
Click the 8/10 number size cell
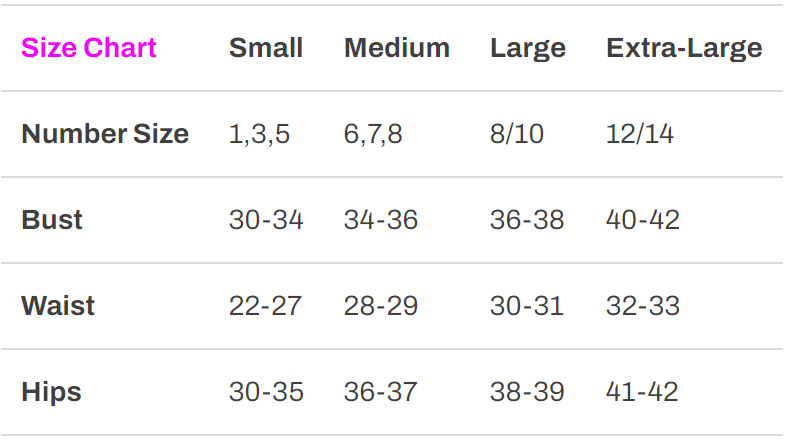(x=517, y=134)
